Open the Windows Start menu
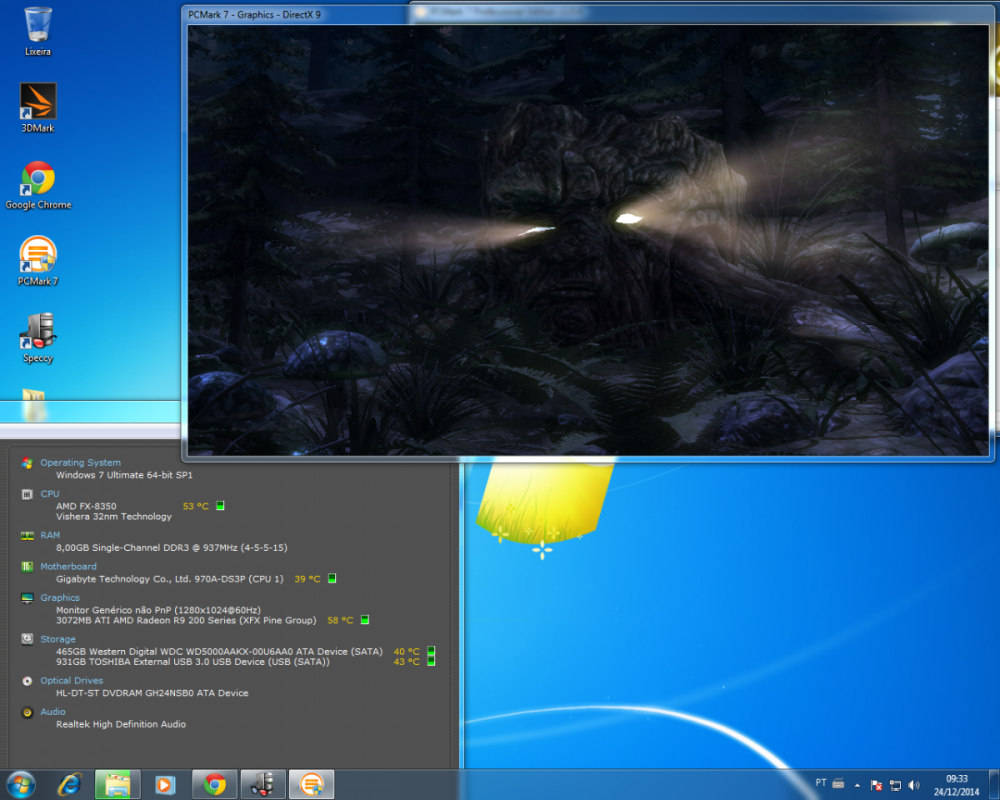Image resolution: width=1000 pixels, height=800 pixels. [x=21, y=784]
